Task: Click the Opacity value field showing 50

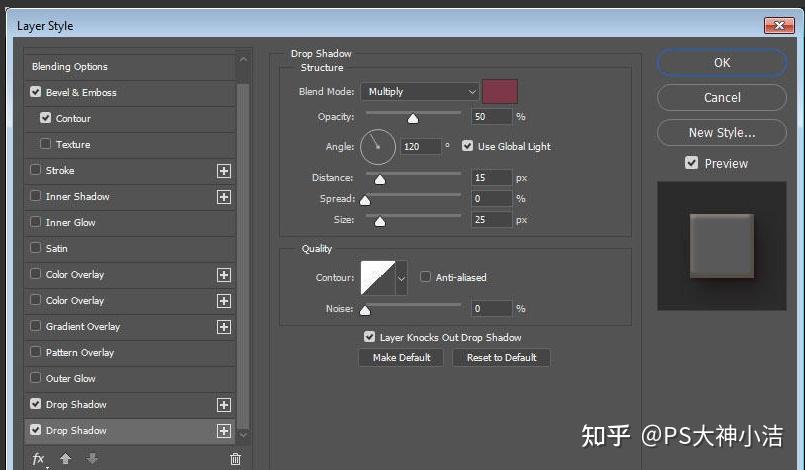Action: (x=491, y=117)
